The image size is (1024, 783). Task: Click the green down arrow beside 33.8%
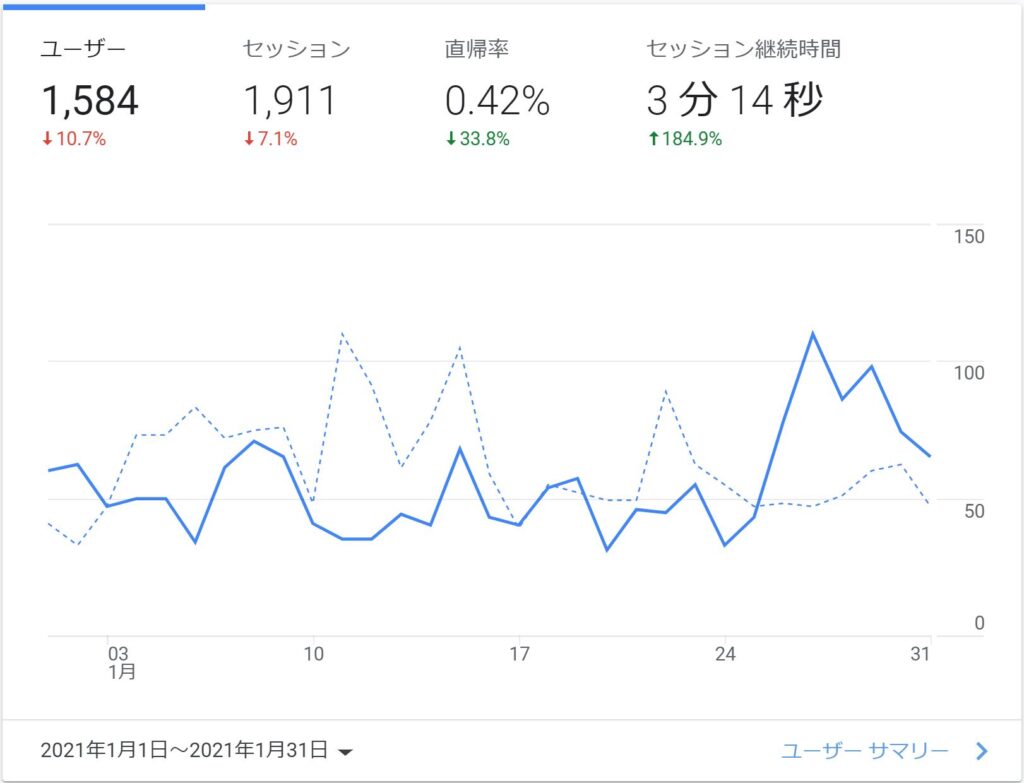coord(451,140)
